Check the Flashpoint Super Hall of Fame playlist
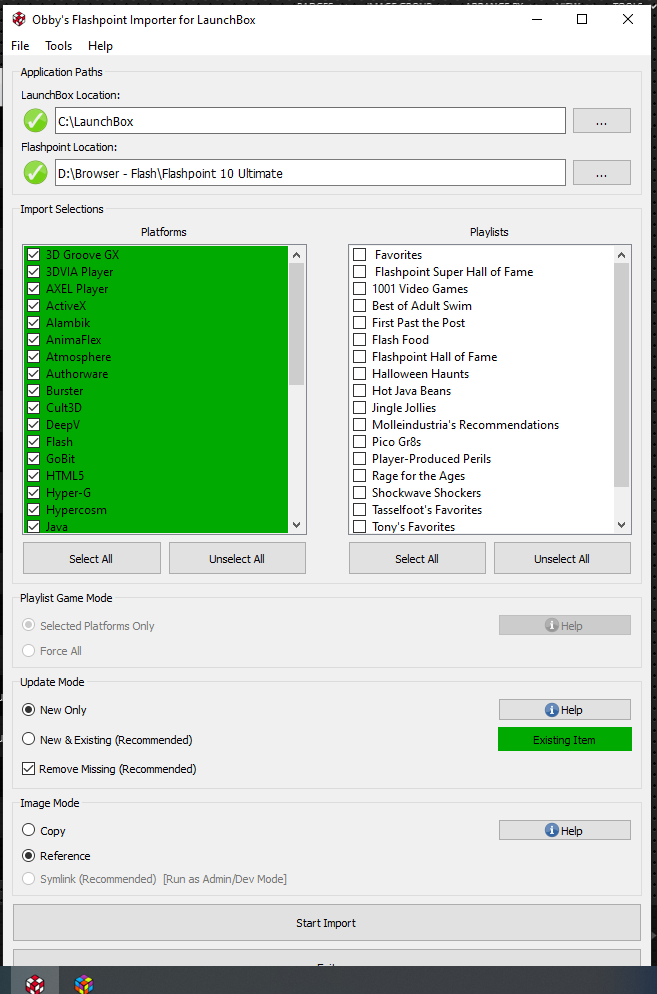 click(360, 272)
